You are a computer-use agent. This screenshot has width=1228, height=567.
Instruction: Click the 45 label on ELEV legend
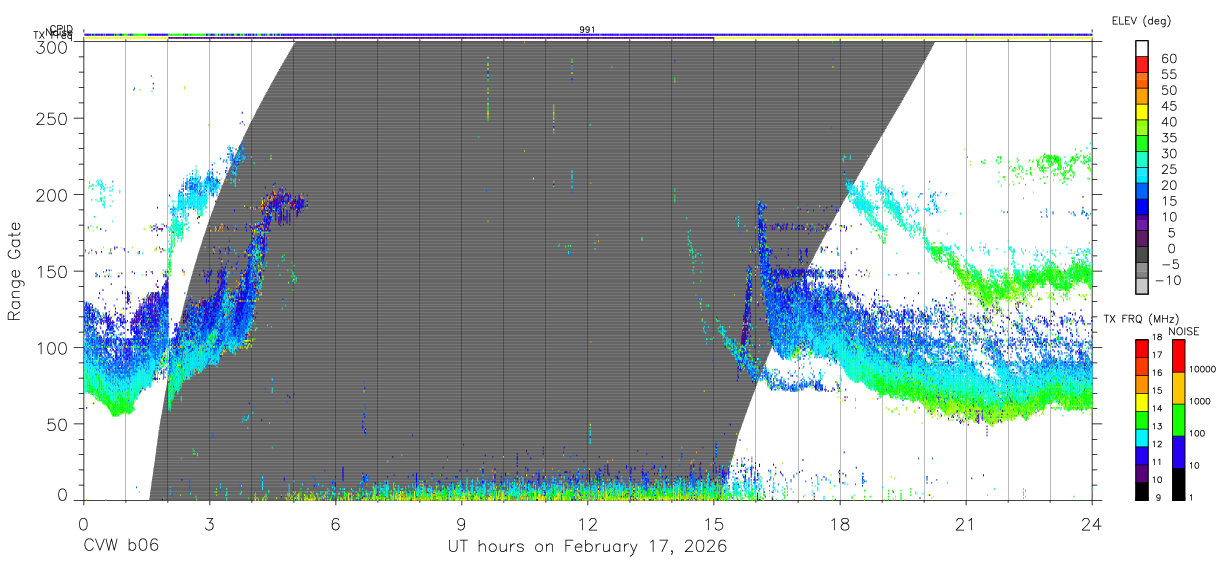[1167, 107]
